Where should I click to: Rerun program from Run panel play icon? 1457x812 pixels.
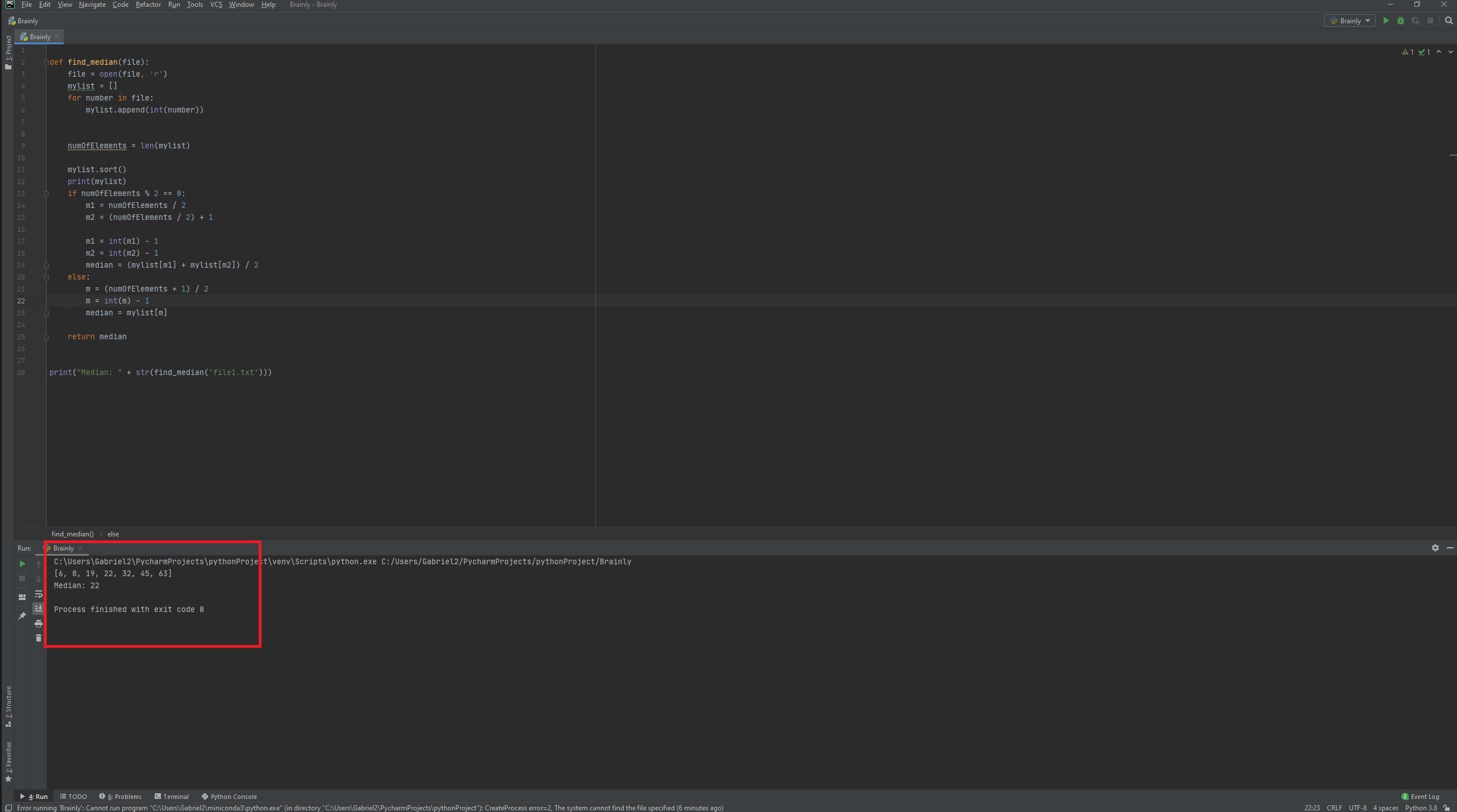click(x=22, y=564)
